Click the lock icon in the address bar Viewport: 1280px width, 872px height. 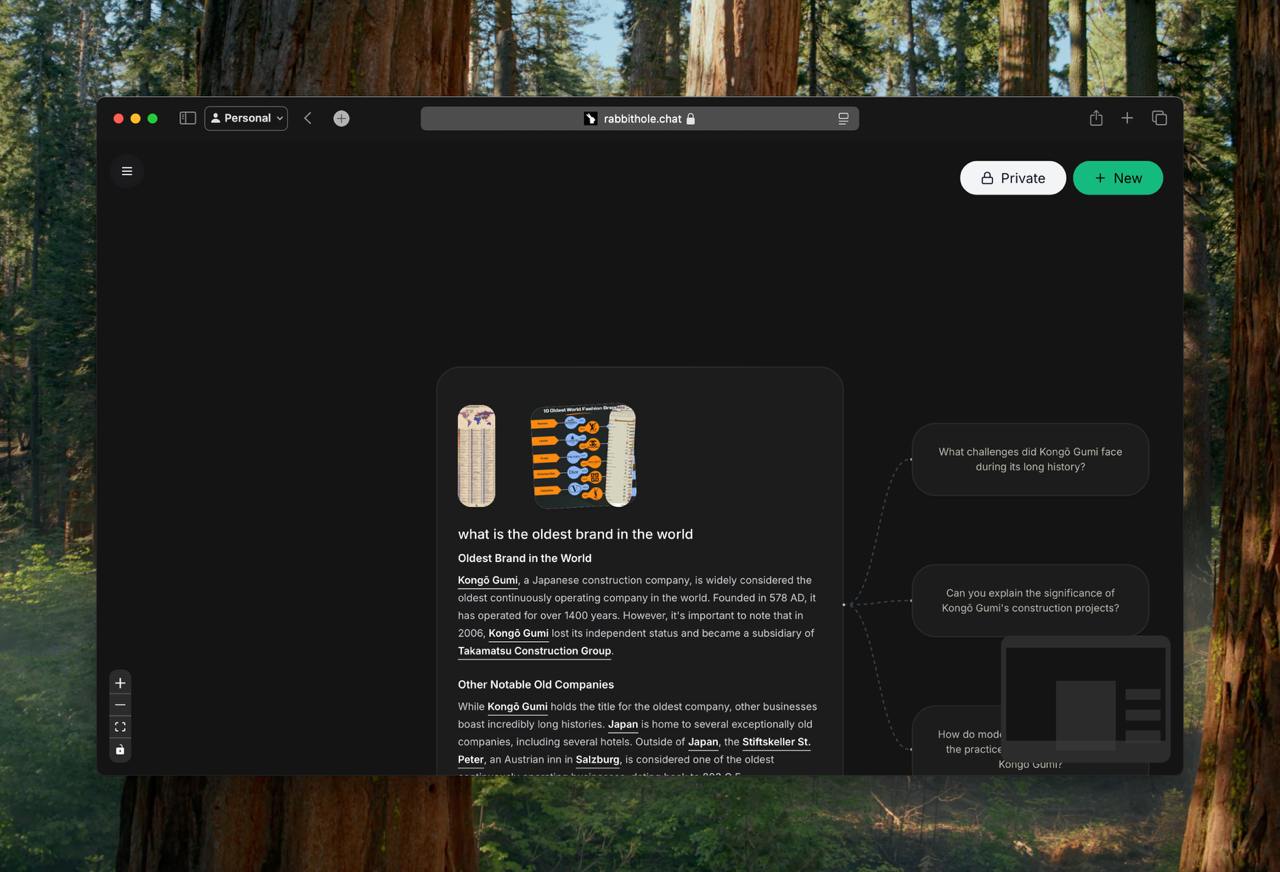point(690,119)
